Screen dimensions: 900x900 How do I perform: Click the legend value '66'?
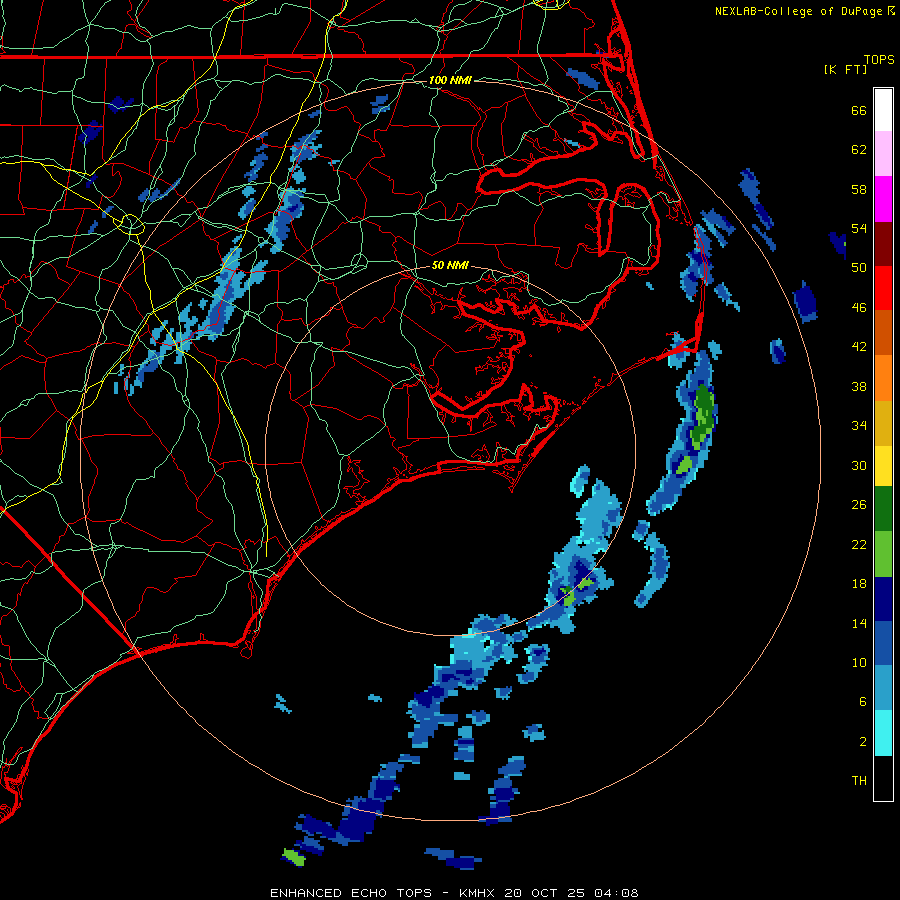859,110
